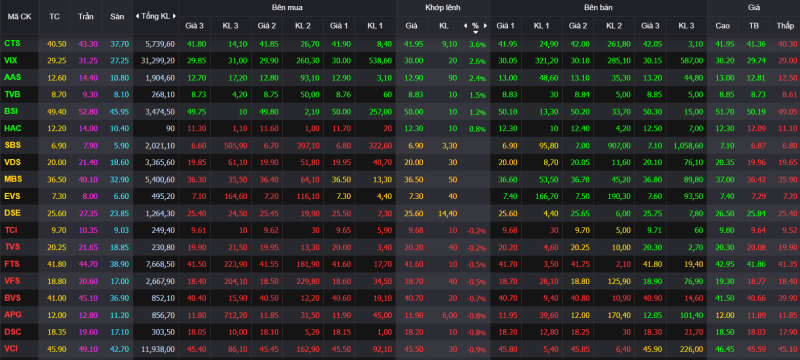800x360 pixels.
Task: Open the CTS stock symbol
Action: click(12, 44)
